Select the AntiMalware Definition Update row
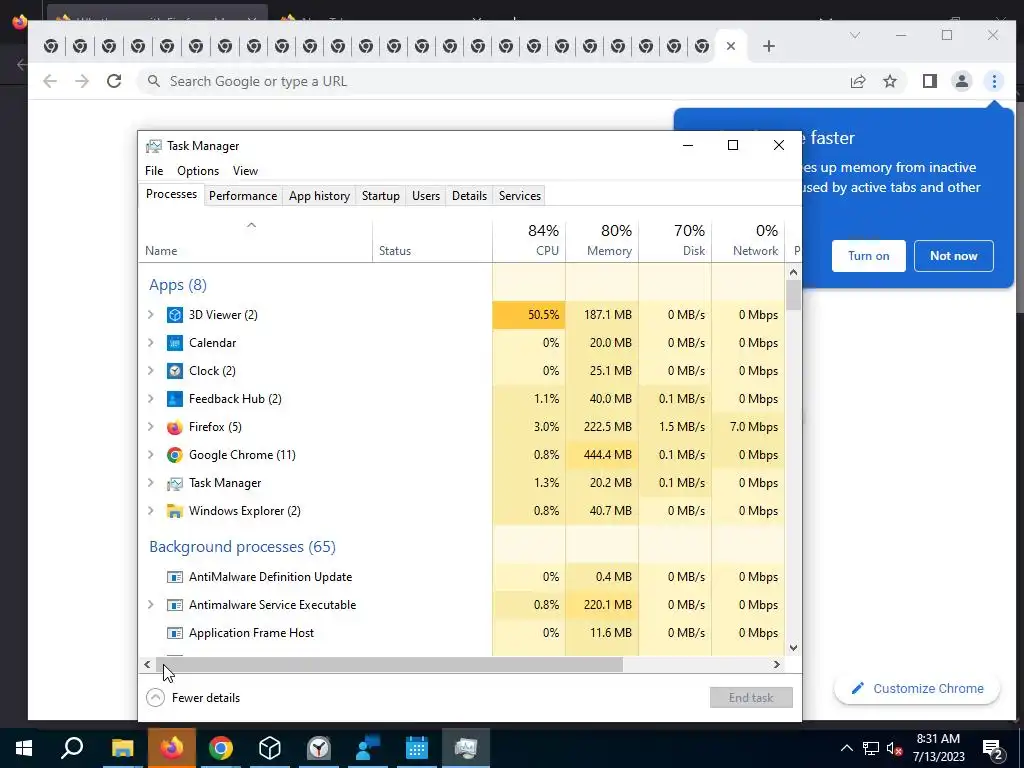This screenshot has width=1024, height=768. (x=461, y=577)
